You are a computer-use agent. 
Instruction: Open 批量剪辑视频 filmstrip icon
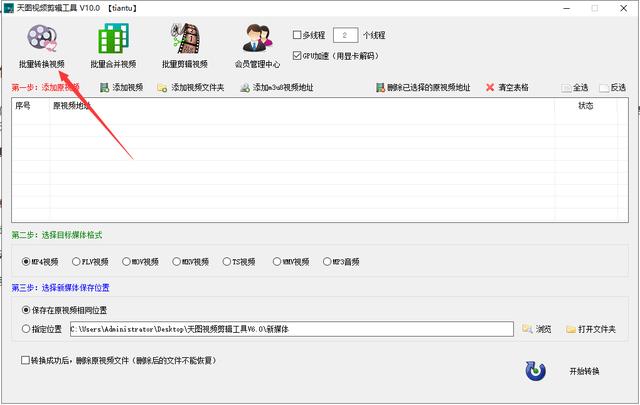click(185, 38)
